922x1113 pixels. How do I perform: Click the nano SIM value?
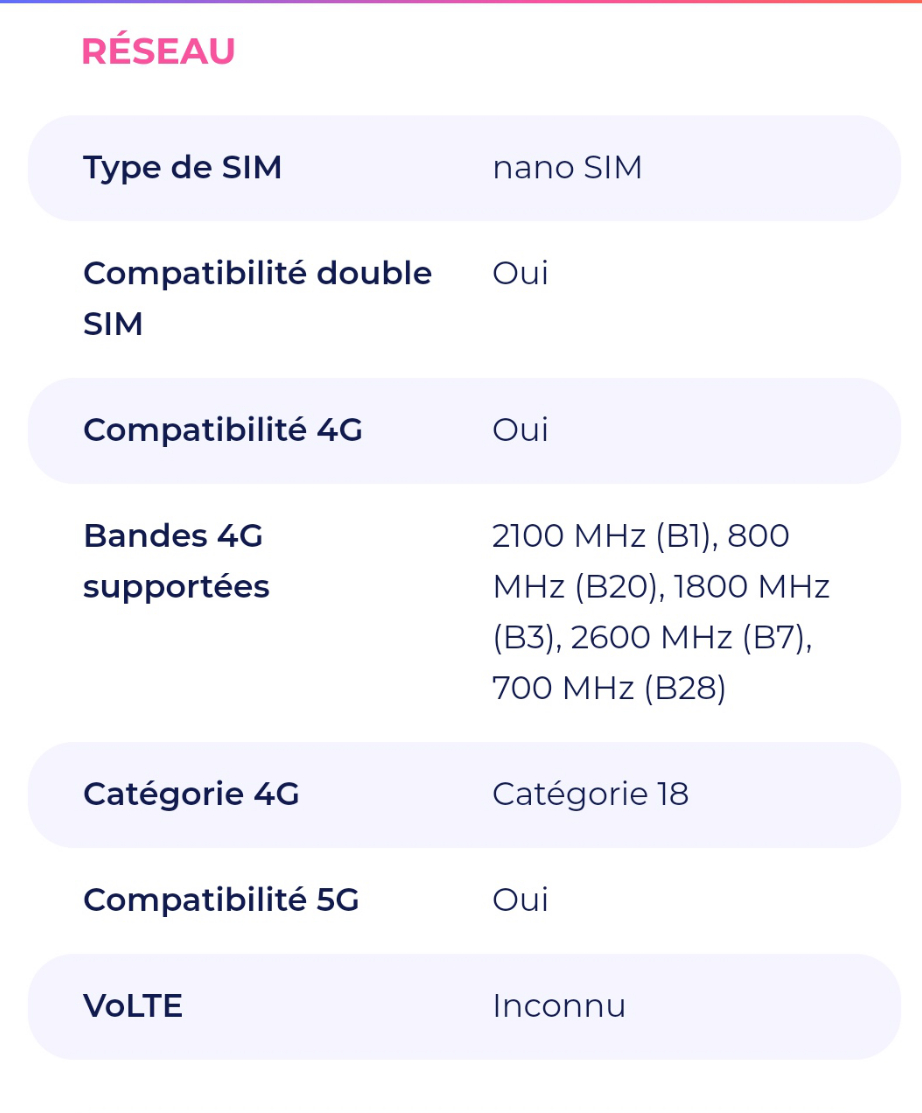567,168
